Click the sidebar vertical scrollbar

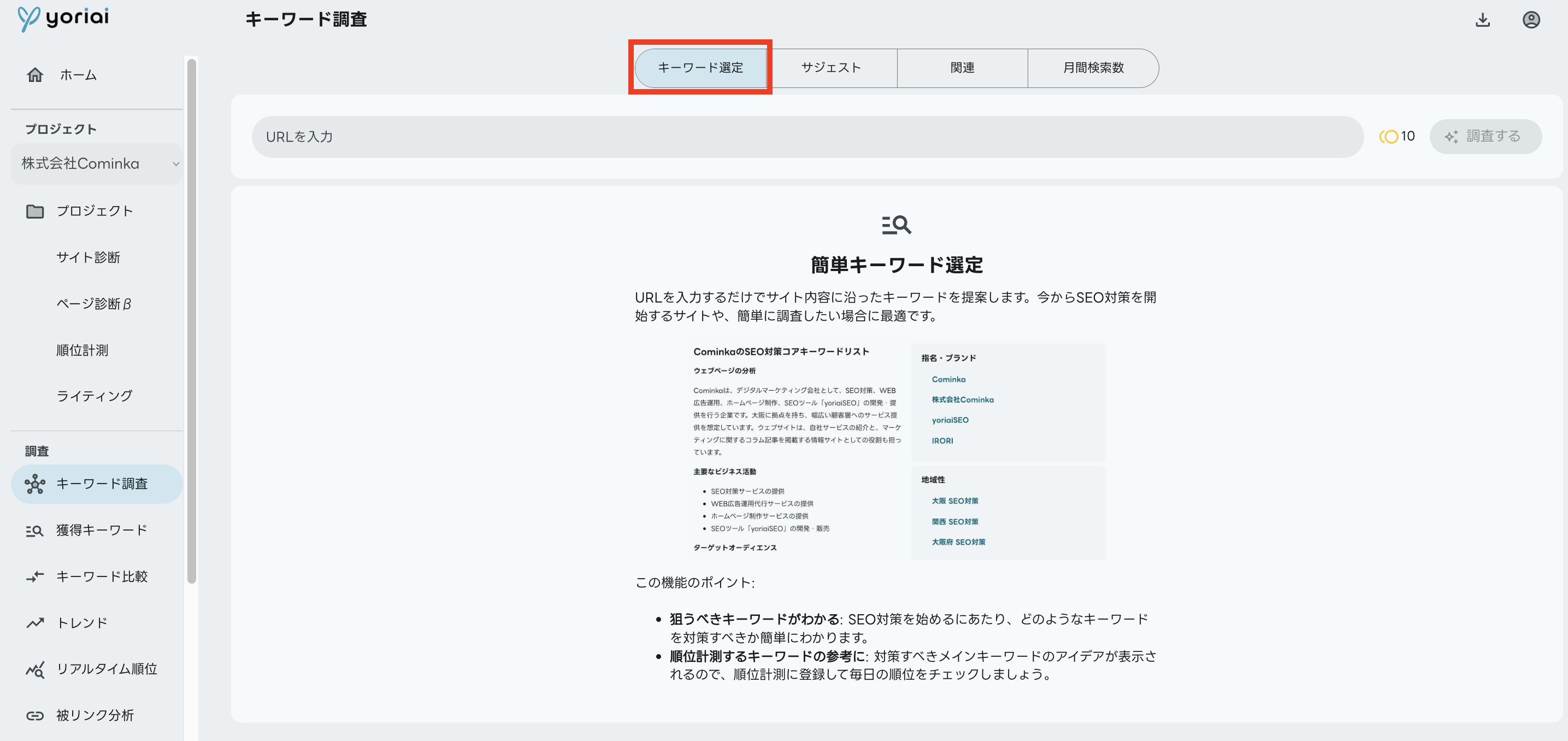192,321
